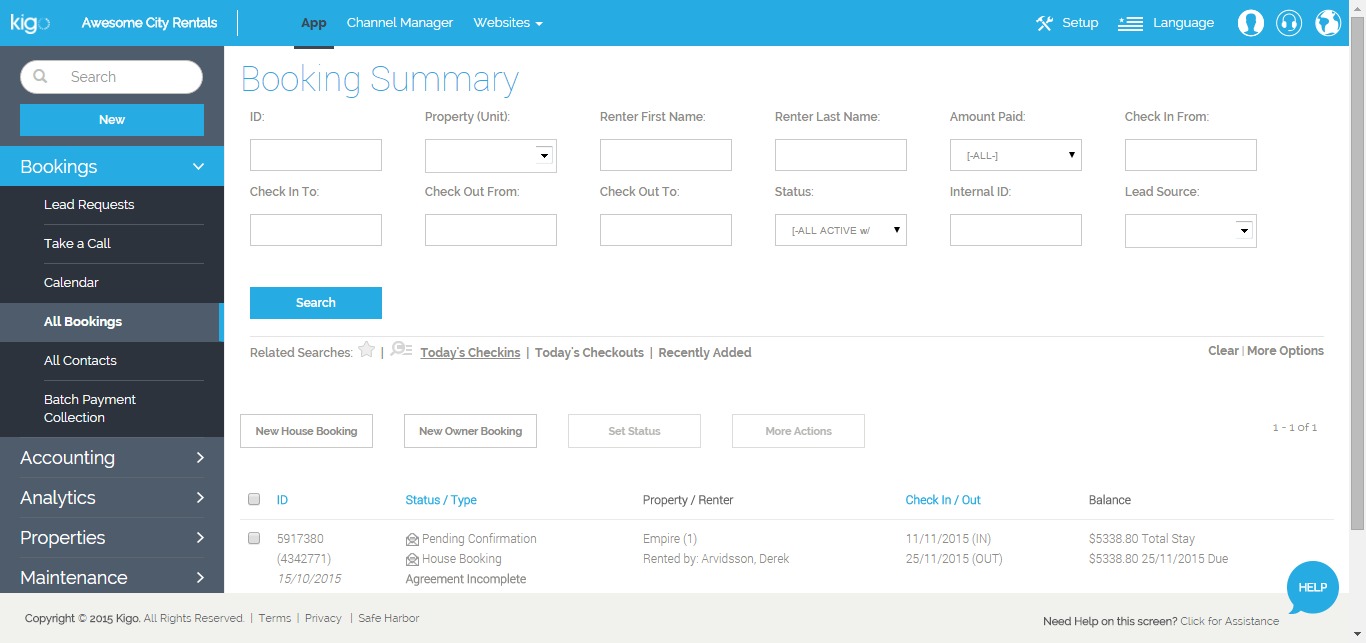Sort by the Status / Type column header
Viewport: 1366px width, 643px height.
coord(441,500)
